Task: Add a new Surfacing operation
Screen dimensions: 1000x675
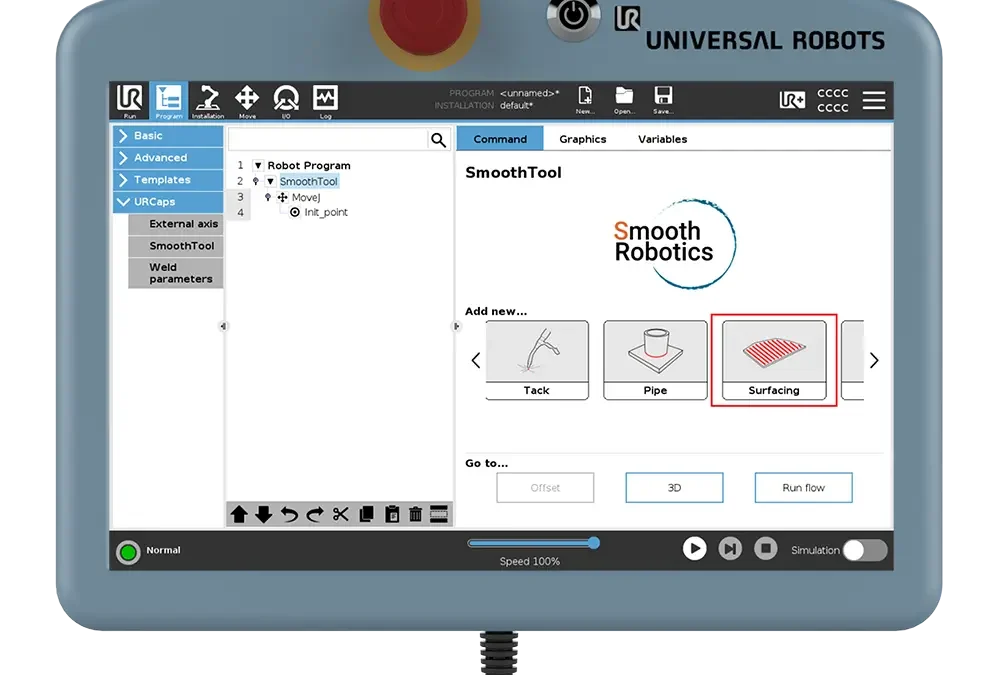Action: (x=774, y=360)
